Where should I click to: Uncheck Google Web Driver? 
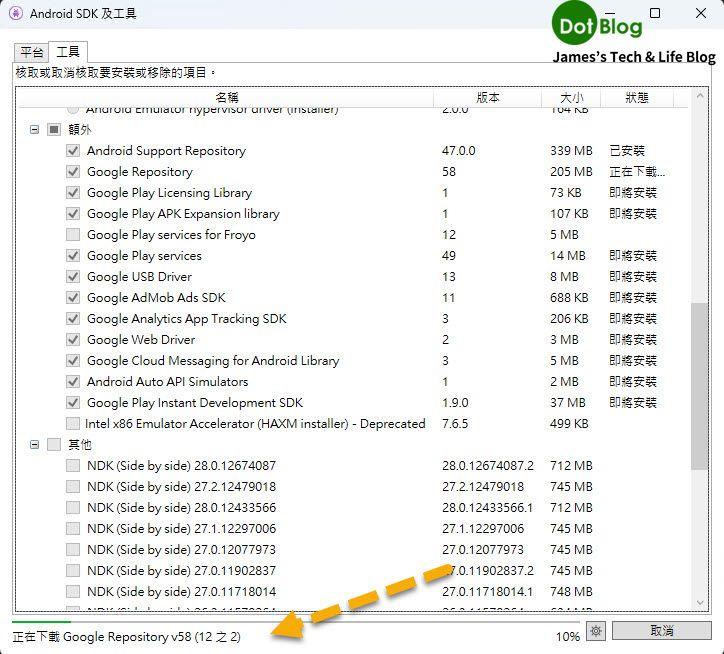point(73,339)
